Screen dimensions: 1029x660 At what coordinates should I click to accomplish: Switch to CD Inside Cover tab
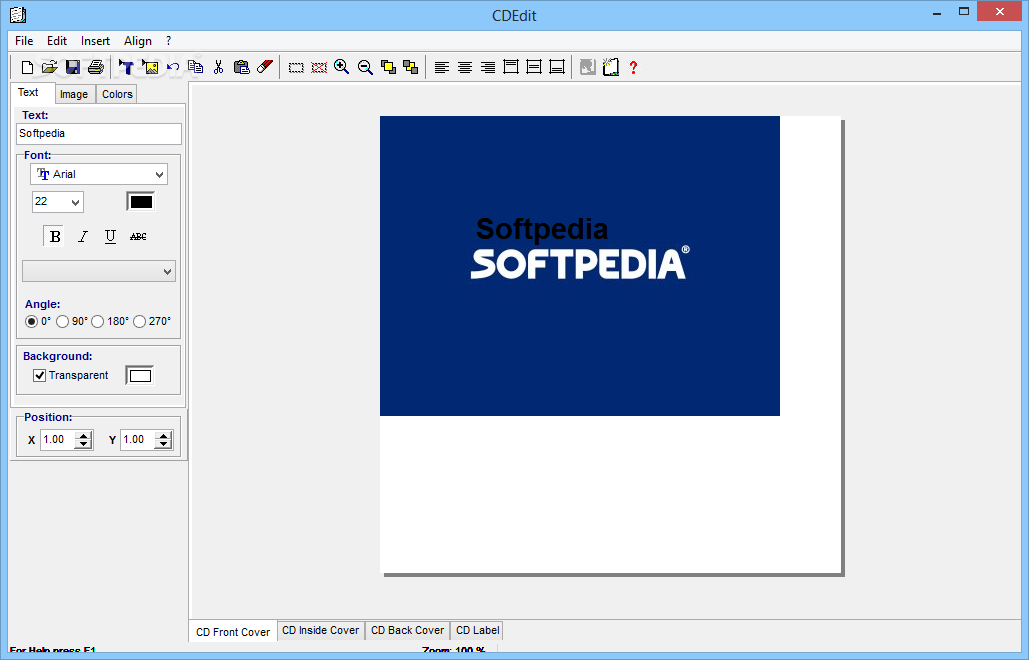[x=321, y=630]
